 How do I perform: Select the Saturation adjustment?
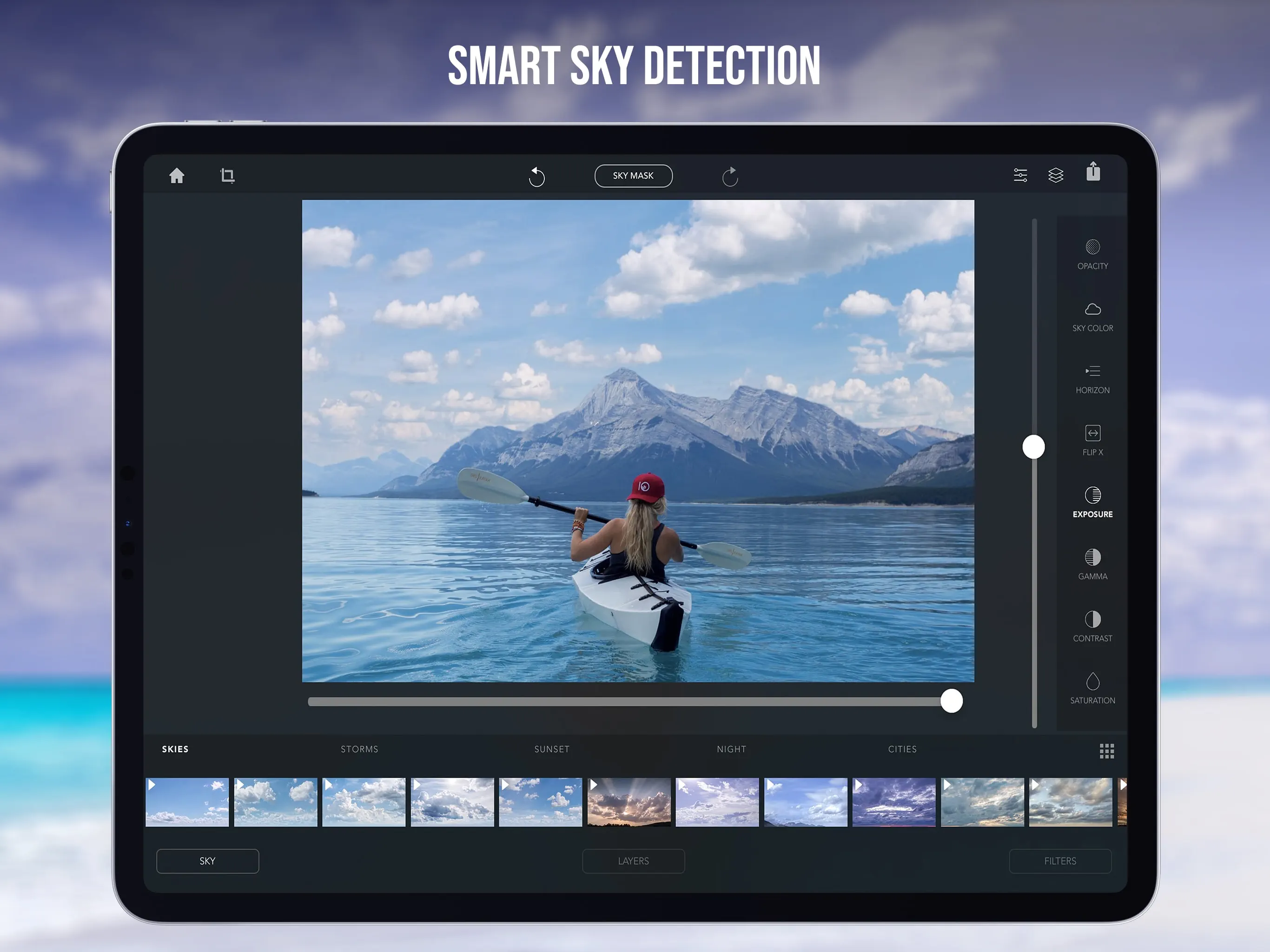click(x=1092, y=688)
